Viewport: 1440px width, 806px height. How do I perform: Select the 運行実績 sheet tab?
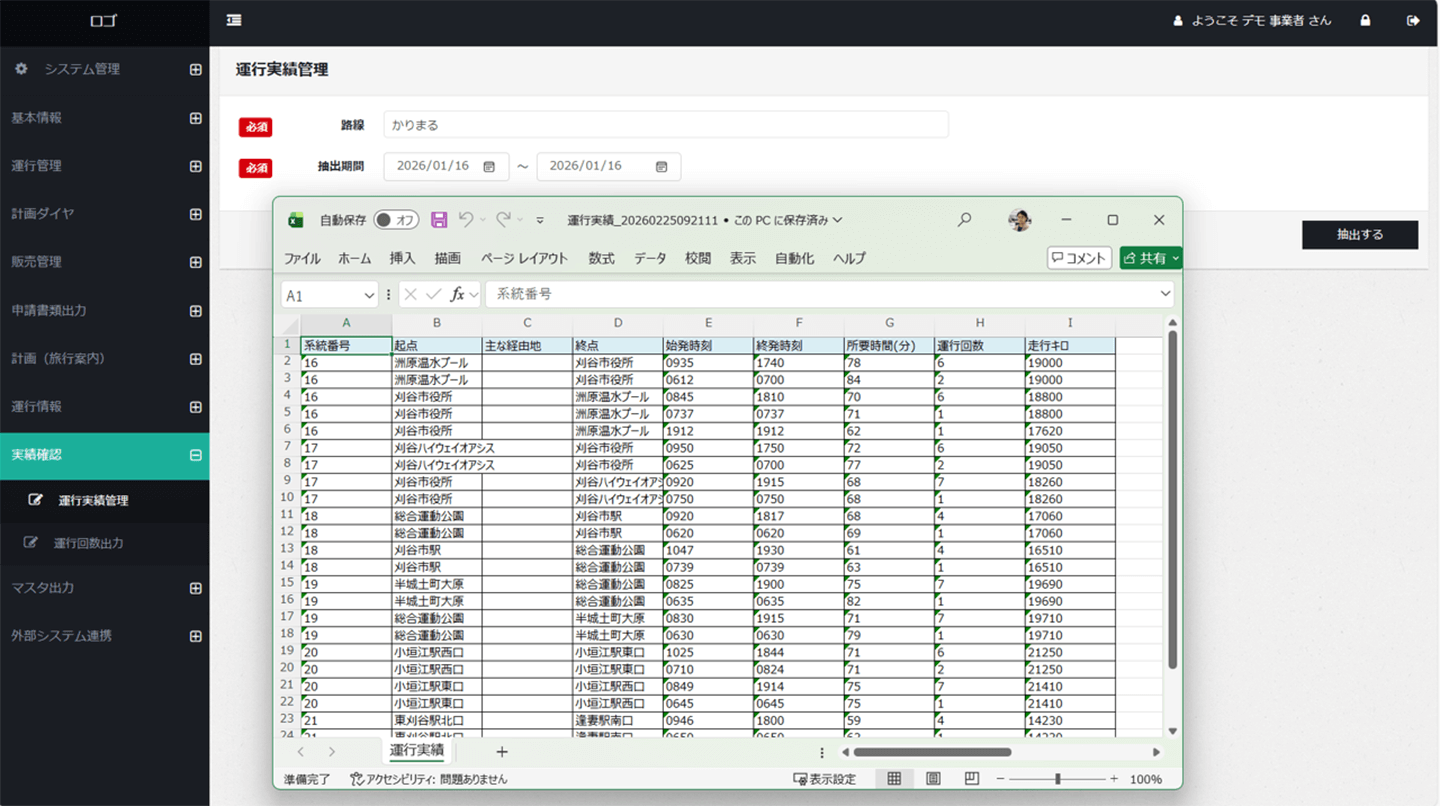click(x=416, y=750)
